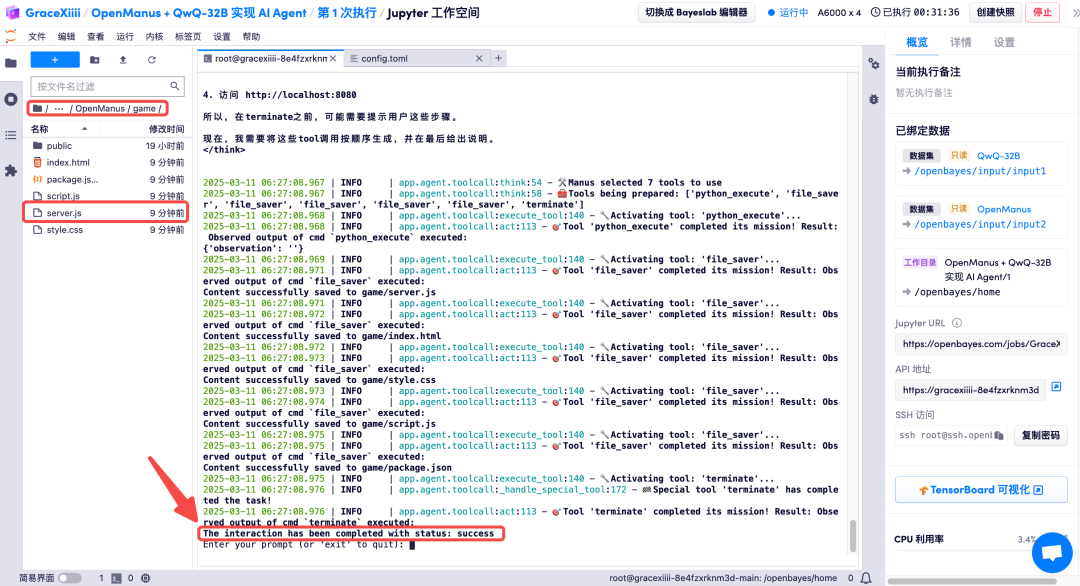Click the upload files icon
The image size is (1080, 586).
123,60
